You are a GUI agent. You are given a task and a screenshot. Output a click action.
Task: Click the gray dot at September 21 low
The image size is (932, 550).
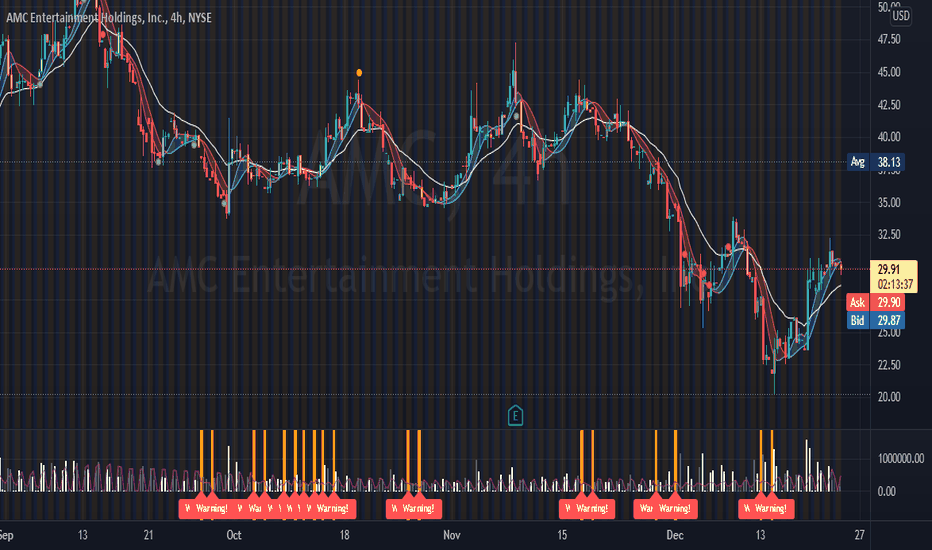(x=159, y=162)
